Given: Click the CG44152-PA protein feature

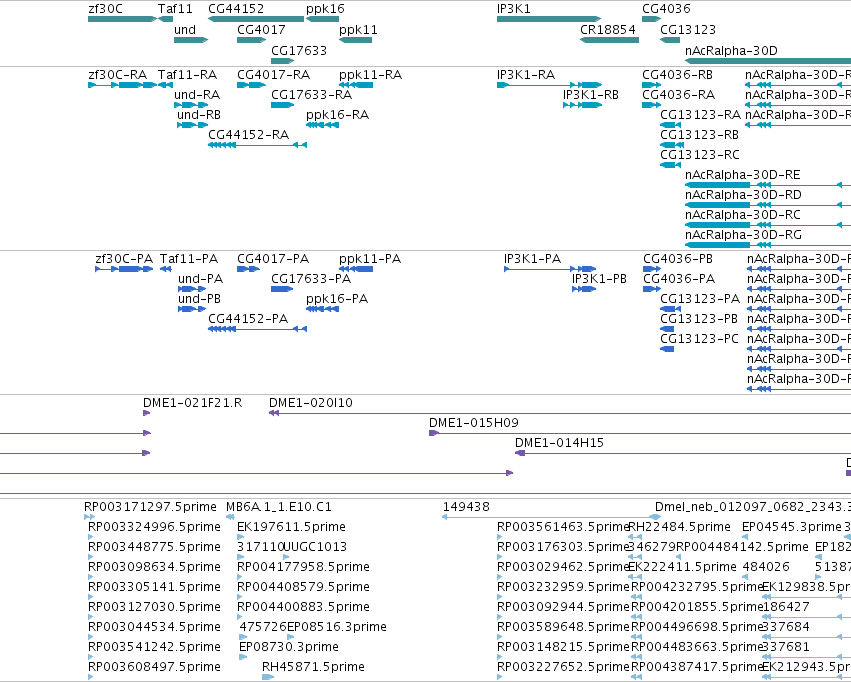Looking at the screenshot, I should (258, 329).
